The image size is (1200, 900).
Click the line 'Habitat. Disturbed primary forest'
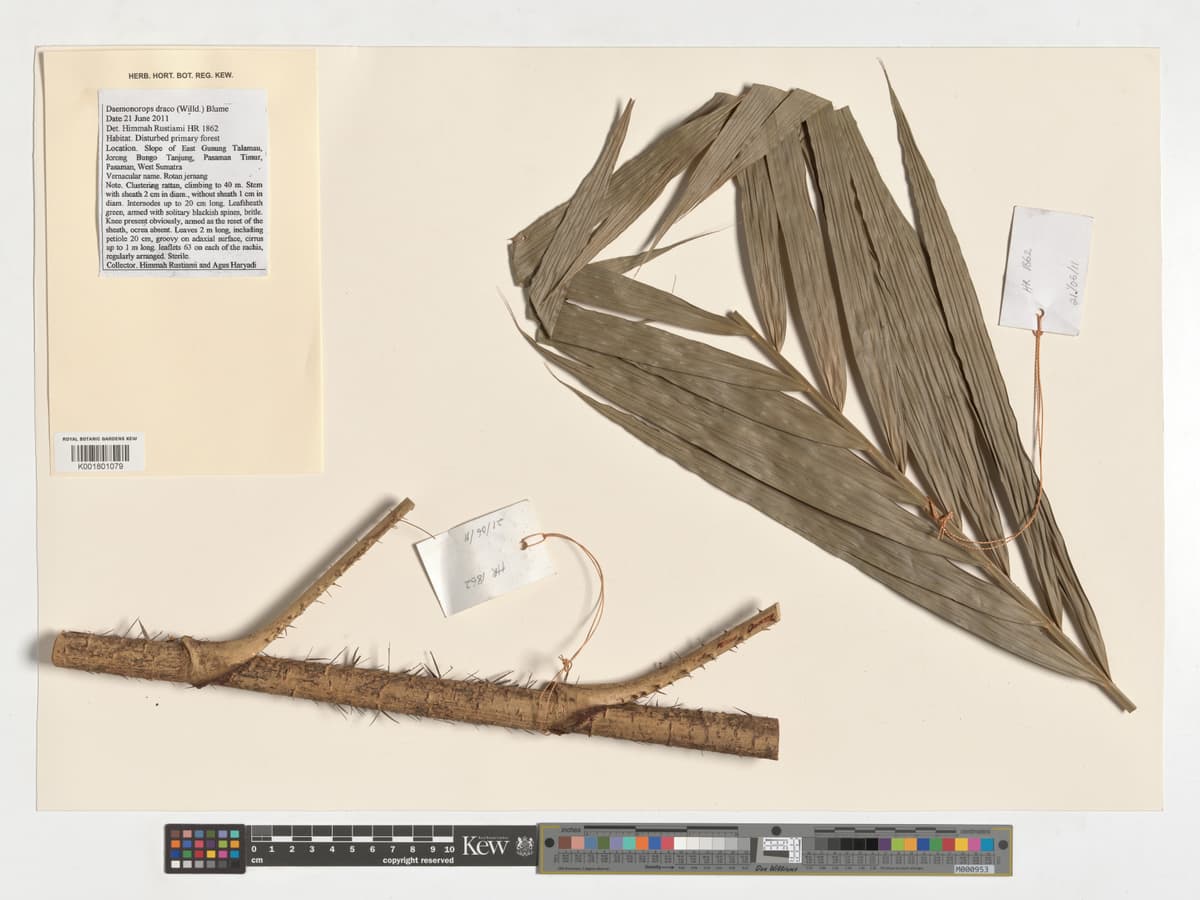tap(161, 138)
